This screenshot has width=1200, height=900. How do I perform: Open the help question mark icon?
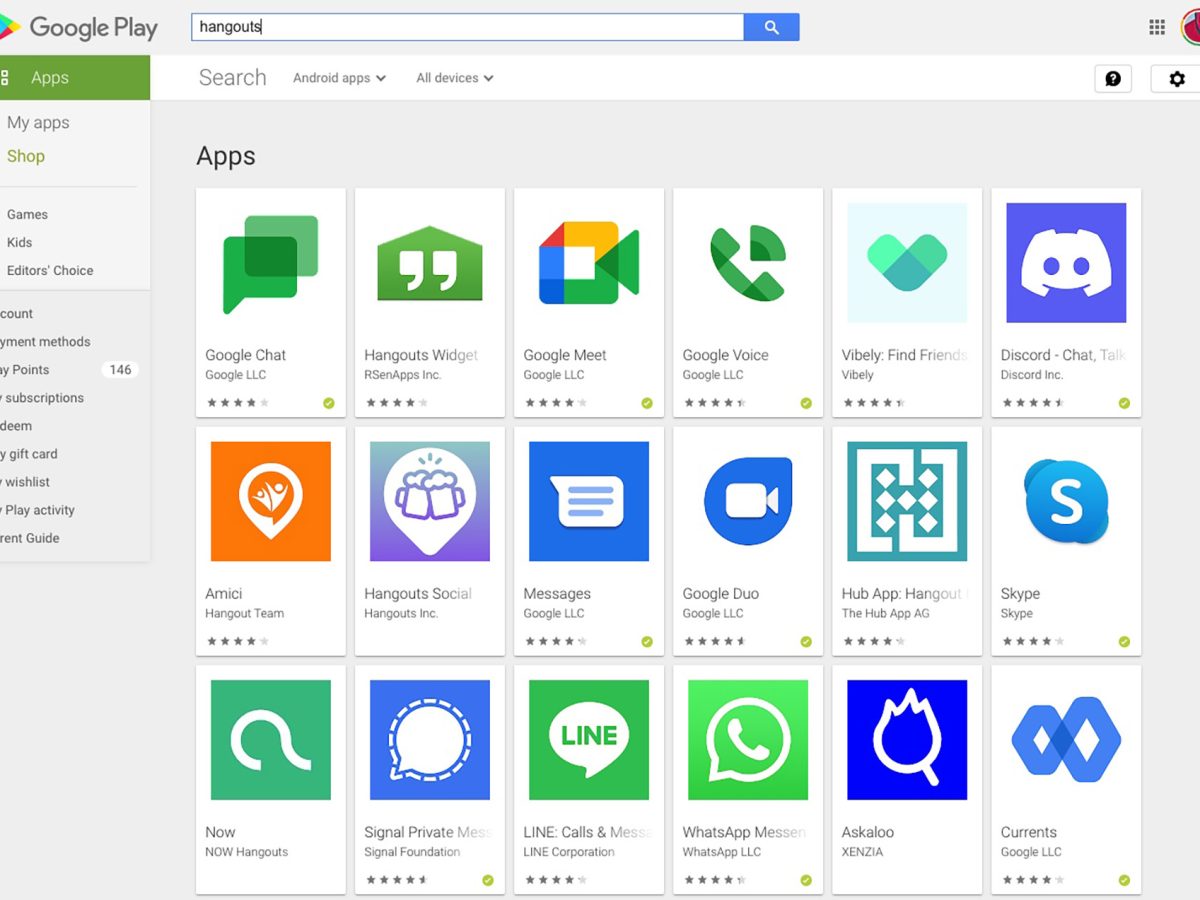coord(1113,79)
